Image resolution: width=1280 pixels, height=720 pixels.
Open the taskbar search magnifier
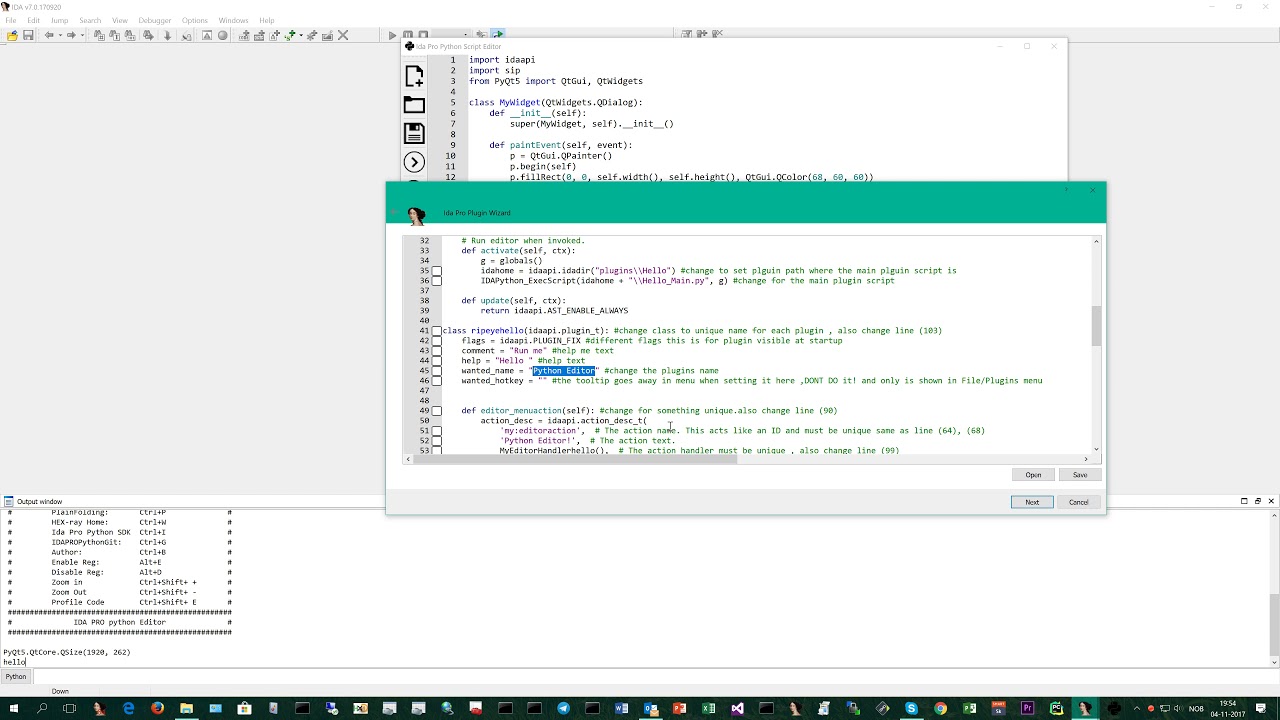tap(42, 708)
